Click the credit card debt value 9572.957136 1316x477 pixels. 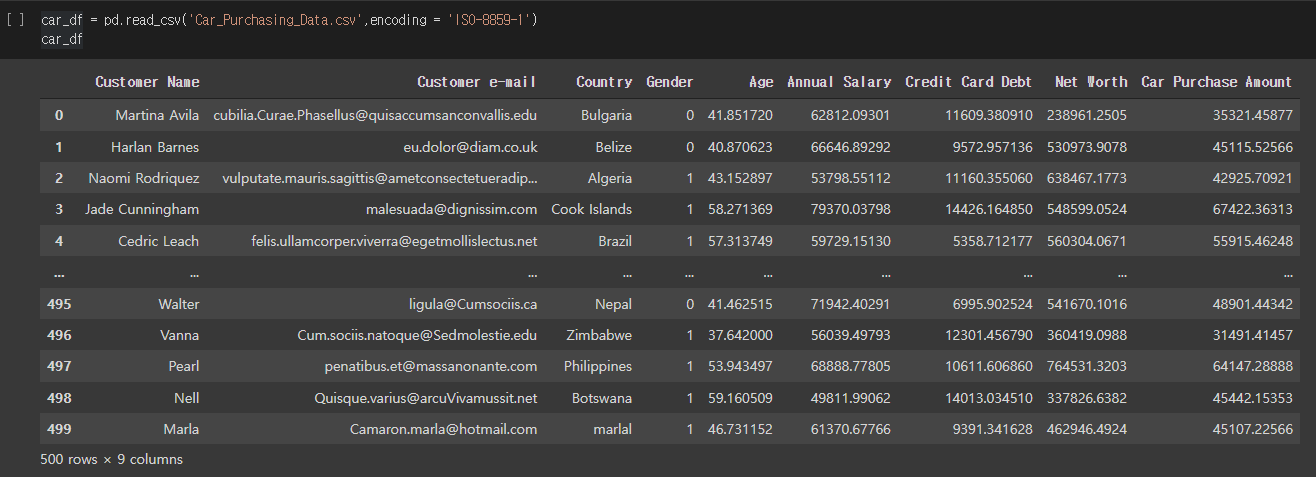[x=993, y=147]
